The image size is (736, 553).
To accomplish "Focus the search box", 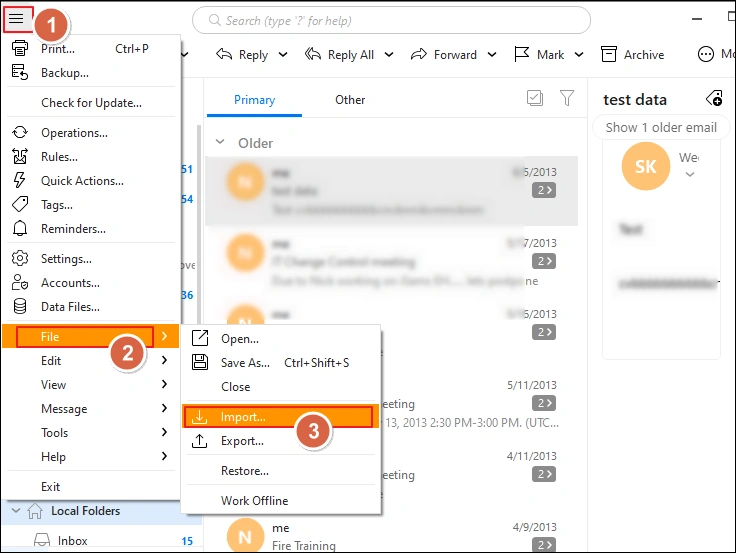I will pos(391,20).
